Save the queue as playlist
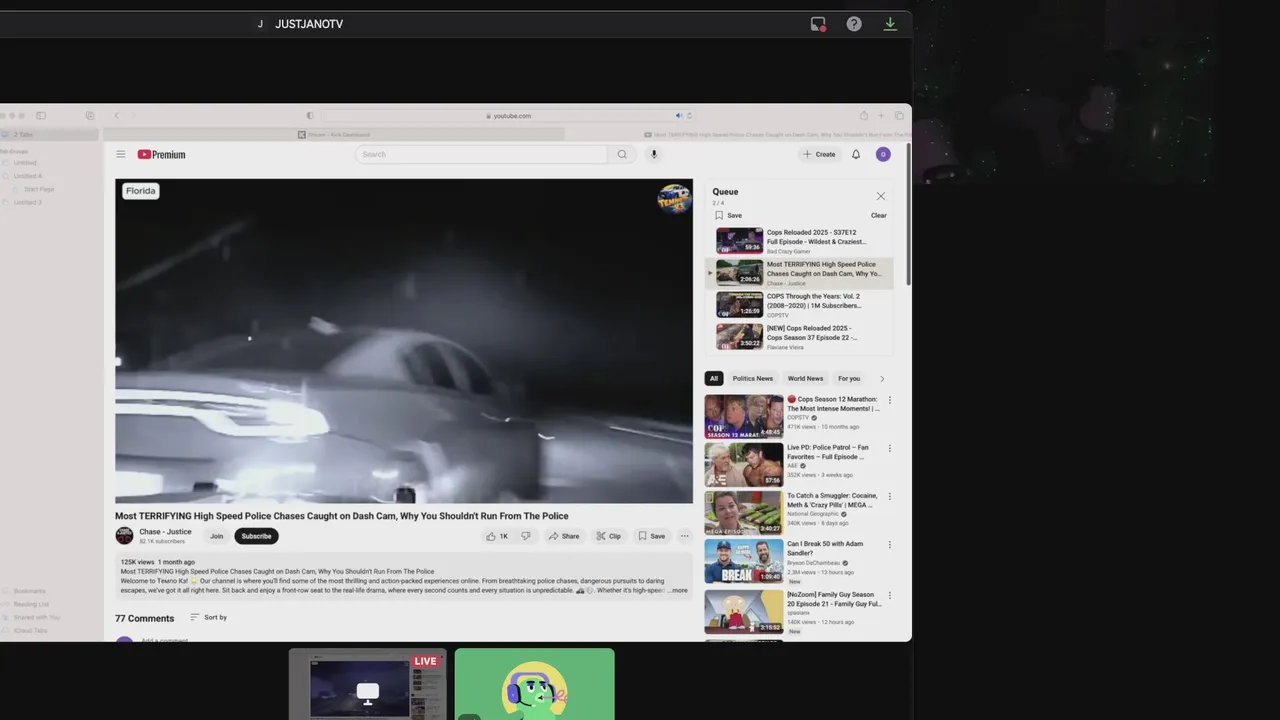The height and width of the screenshot is (720, 1280). pos(728,215)
